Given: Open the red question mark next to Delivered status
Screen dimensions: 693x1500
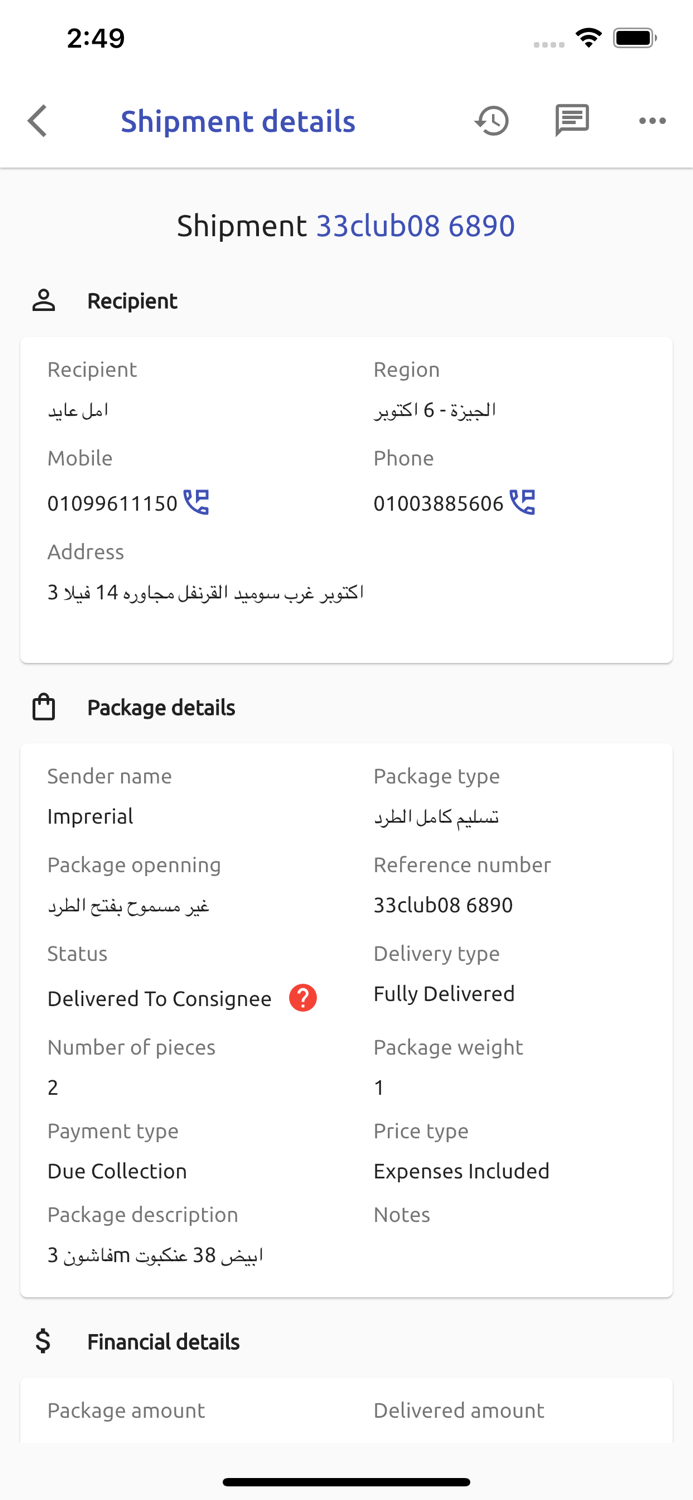Looking at the screenshot, I should (x=302, y=998).
